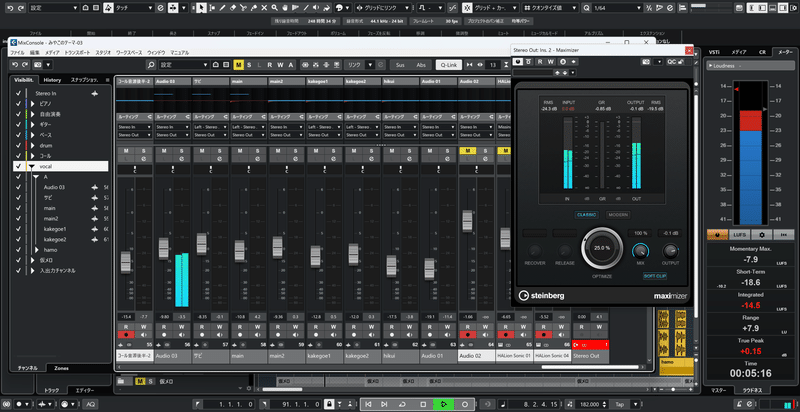The height and width of the screenshot is (412, 800).
Task: Toggle Iterative Quantize Q icon
Action: coord(586,8)
